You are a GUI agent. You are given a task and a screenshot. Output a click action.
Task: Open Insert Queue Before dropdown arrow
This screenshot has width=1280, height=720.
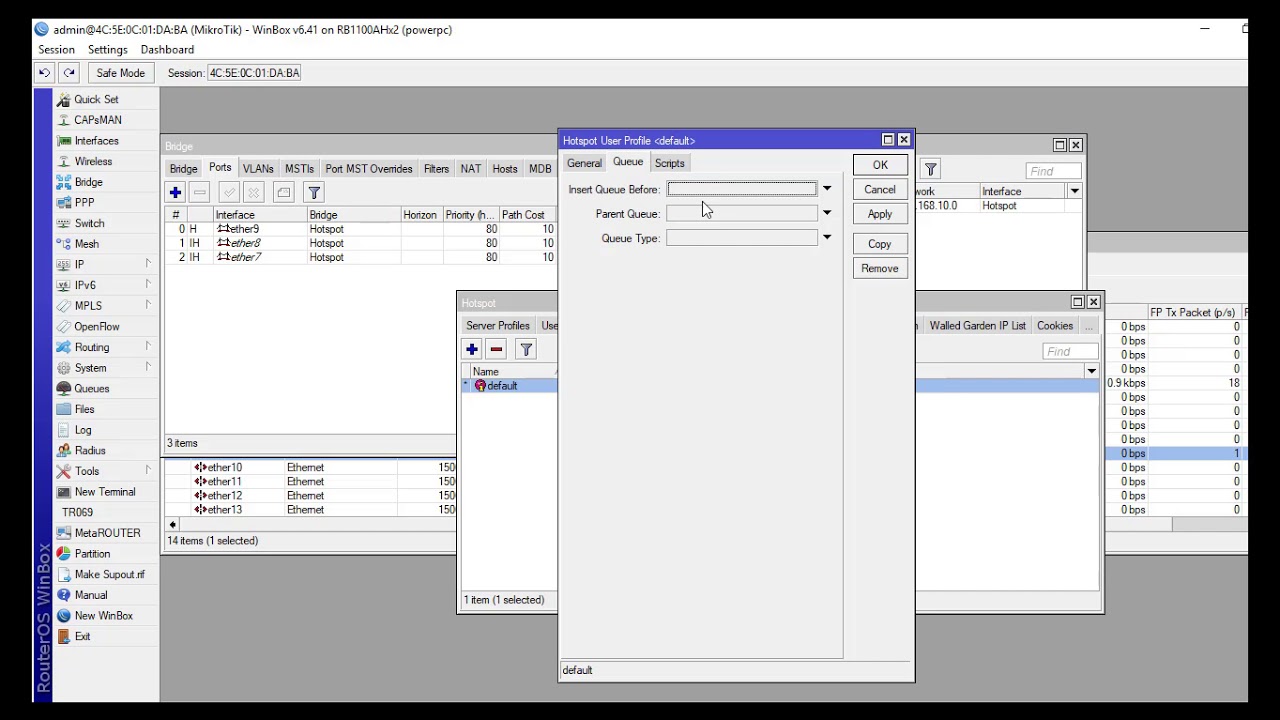click(827, 189)
